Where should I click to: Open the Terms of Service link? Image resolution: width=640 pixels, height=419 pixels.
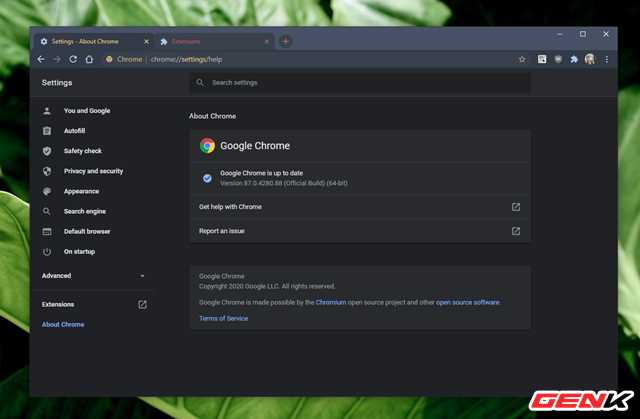tap(223, 318)
